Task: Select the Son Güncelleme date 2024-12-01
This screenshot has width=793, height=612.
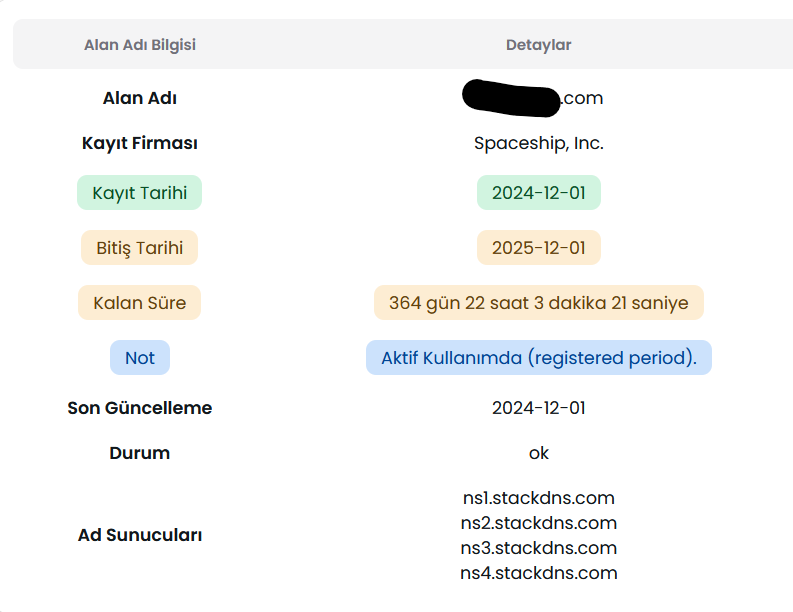Action: tap(539, 408)
